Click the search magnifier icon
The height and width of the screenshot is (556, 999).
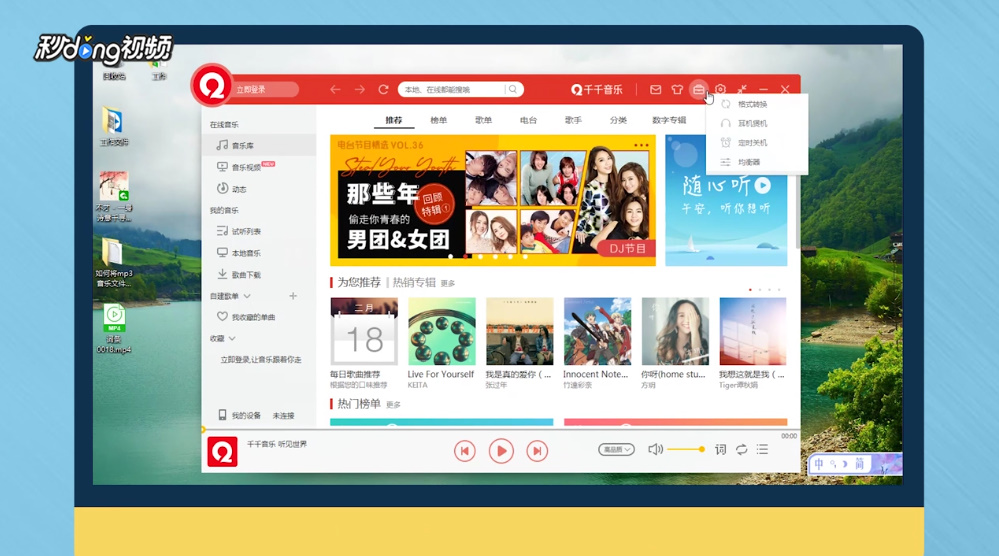513,90
